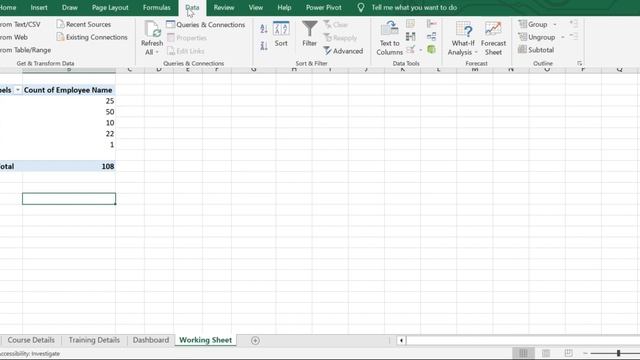Add a new sheet with plus
The width and height of the screenshot is (640, 360).
click(x=255, y=340)
